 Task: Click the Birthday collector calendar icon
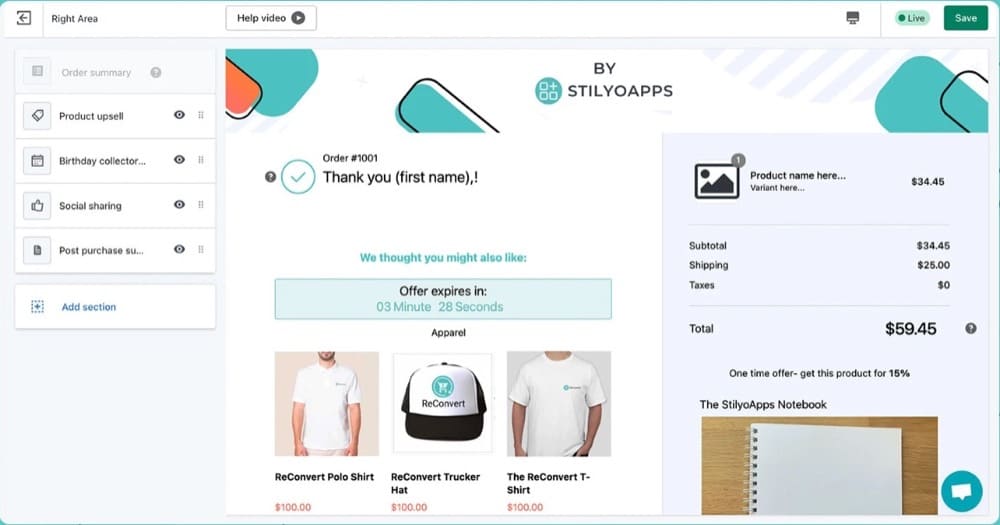[x=37, y=161]
